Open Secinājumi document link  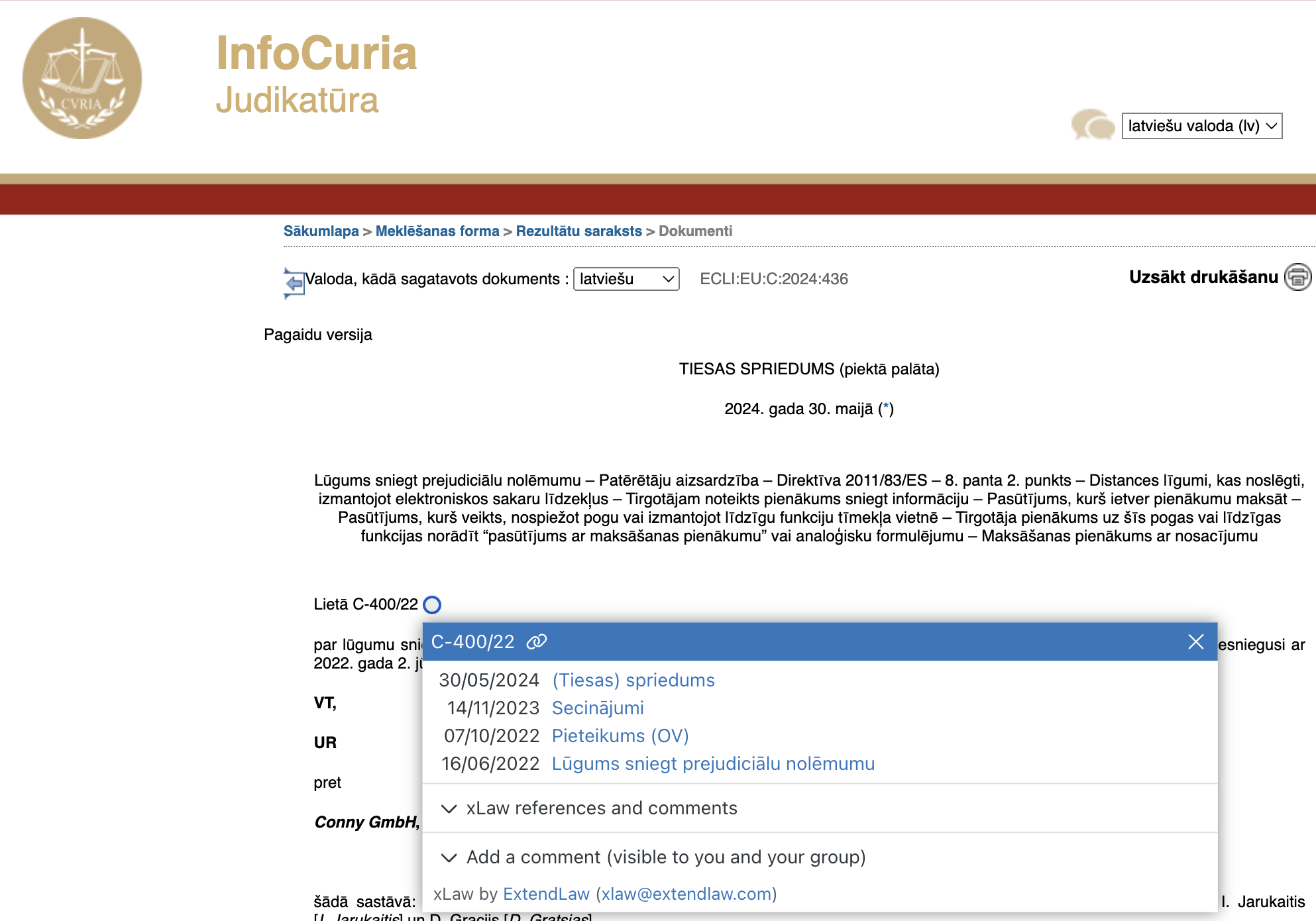[x=597, y=708]
